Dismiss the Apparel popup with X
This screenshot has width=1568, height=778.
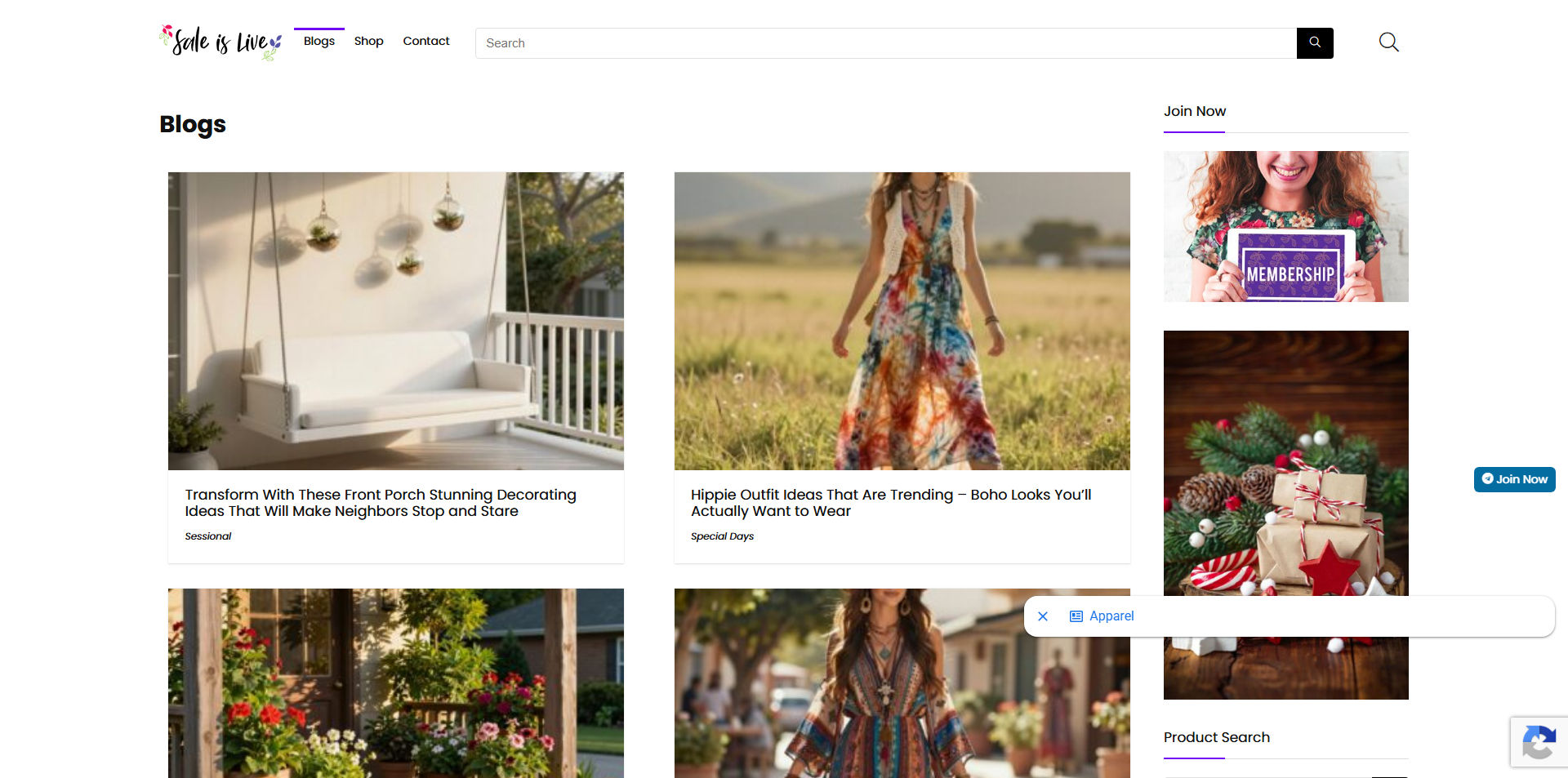coord(1043,616)
